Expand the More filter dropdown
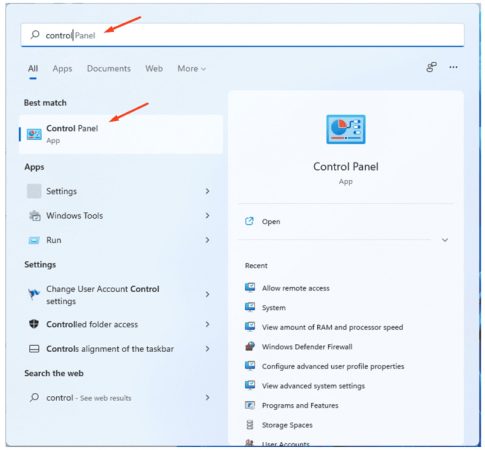Image resolution: width=485 pixels, height=450 pixels. pos(191,69)
